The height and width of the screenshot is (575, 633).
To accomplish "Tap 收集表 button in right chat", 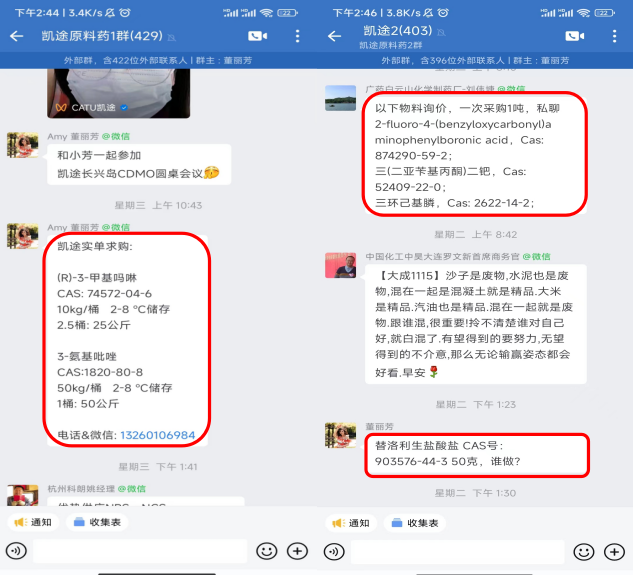I will click(415, 523).
